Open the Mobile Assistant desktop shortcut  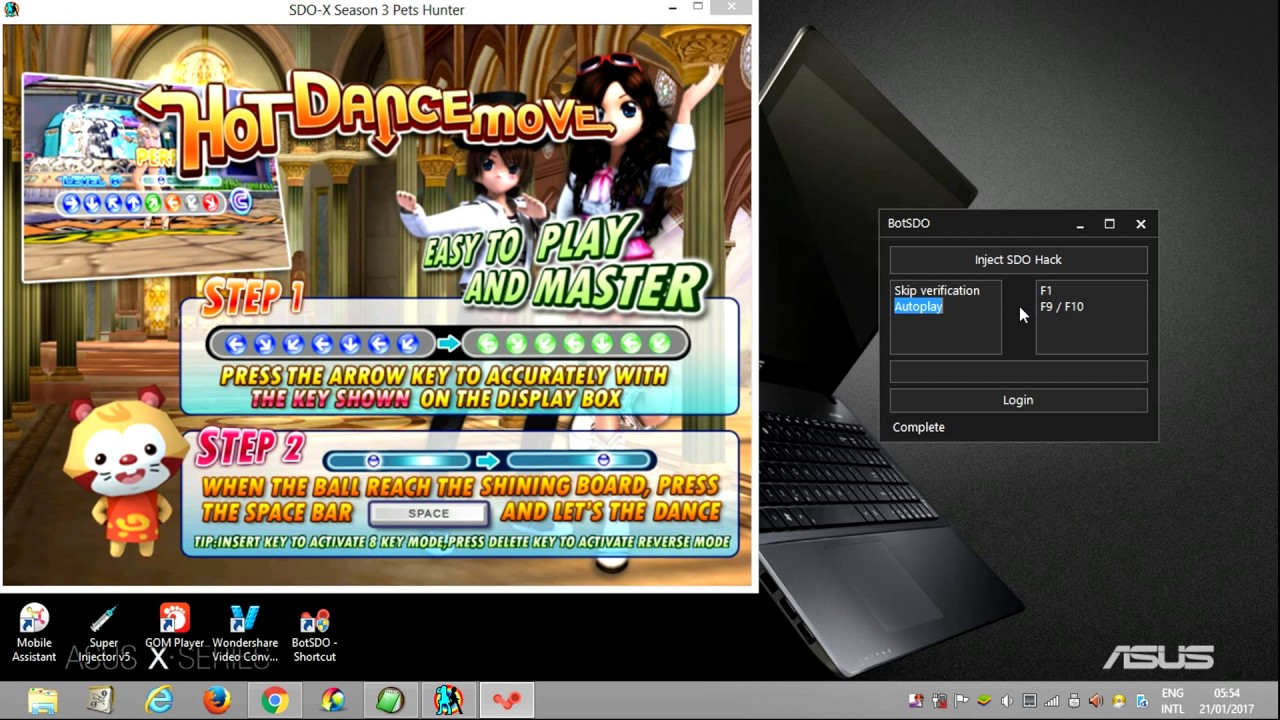click(x=34, y=633)
